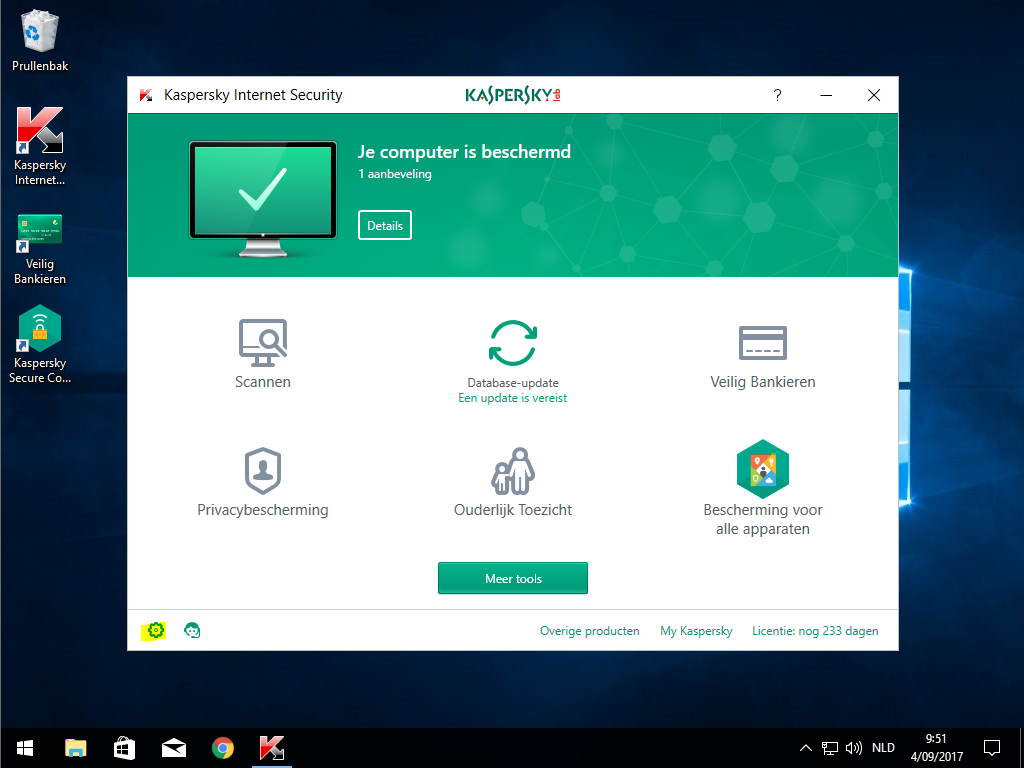This screenshot has width=1024, height=768.
Task: Open Microsoft Store from taskbar
Action: pos(124,748)
